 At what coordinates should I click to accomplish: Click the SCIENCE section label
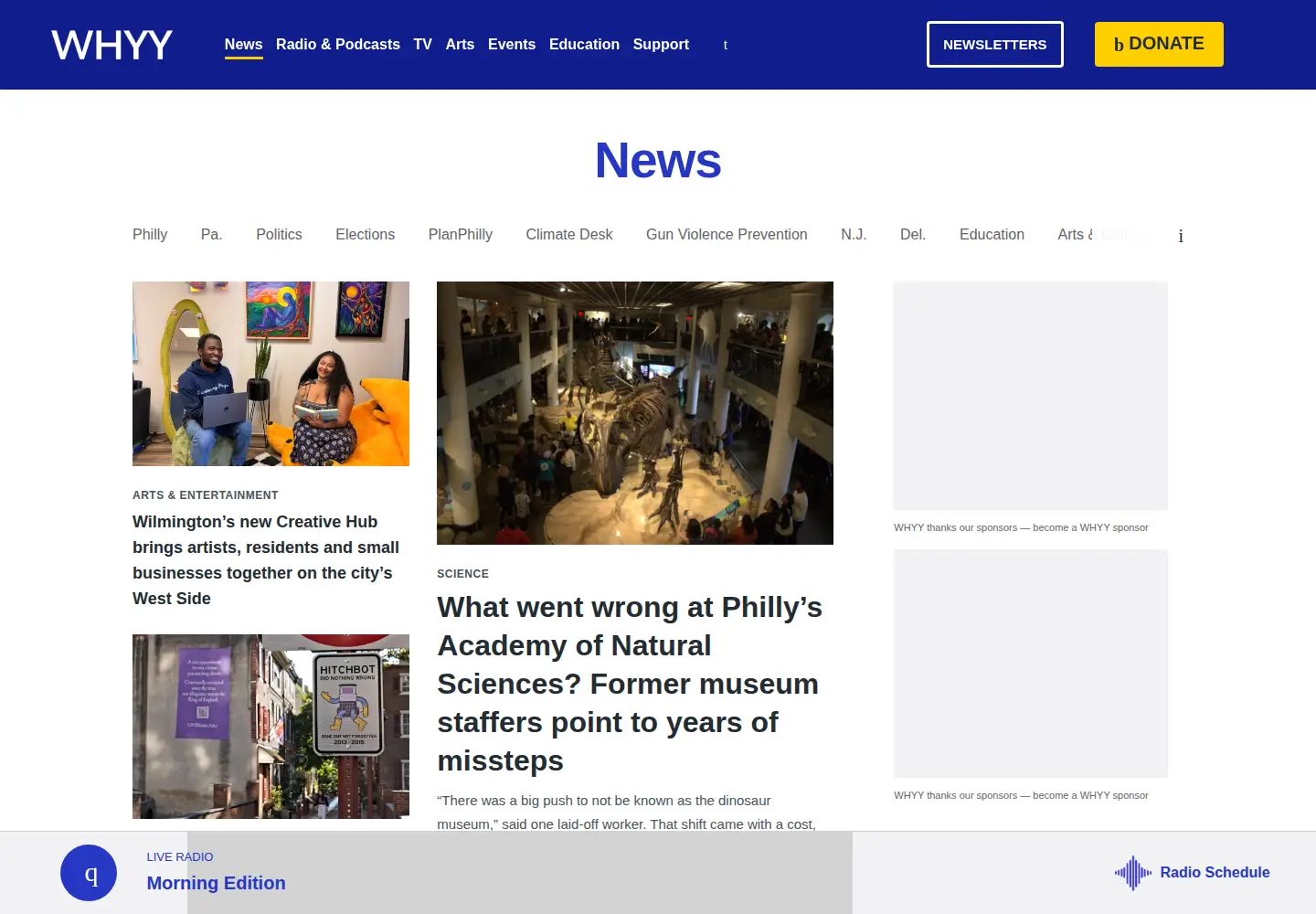pos(462,574)
